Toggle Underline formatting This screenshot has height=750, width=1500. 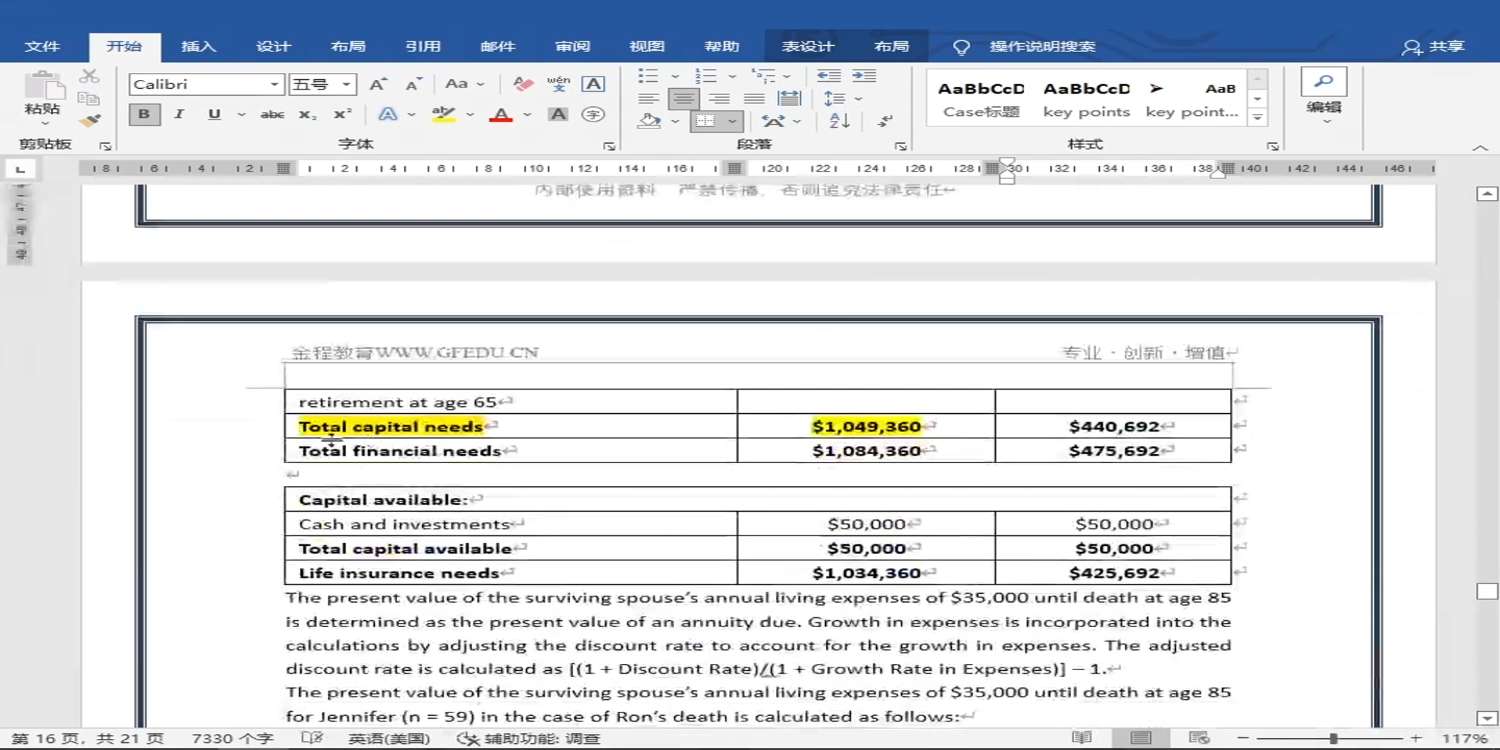click(x=214, y=115)
